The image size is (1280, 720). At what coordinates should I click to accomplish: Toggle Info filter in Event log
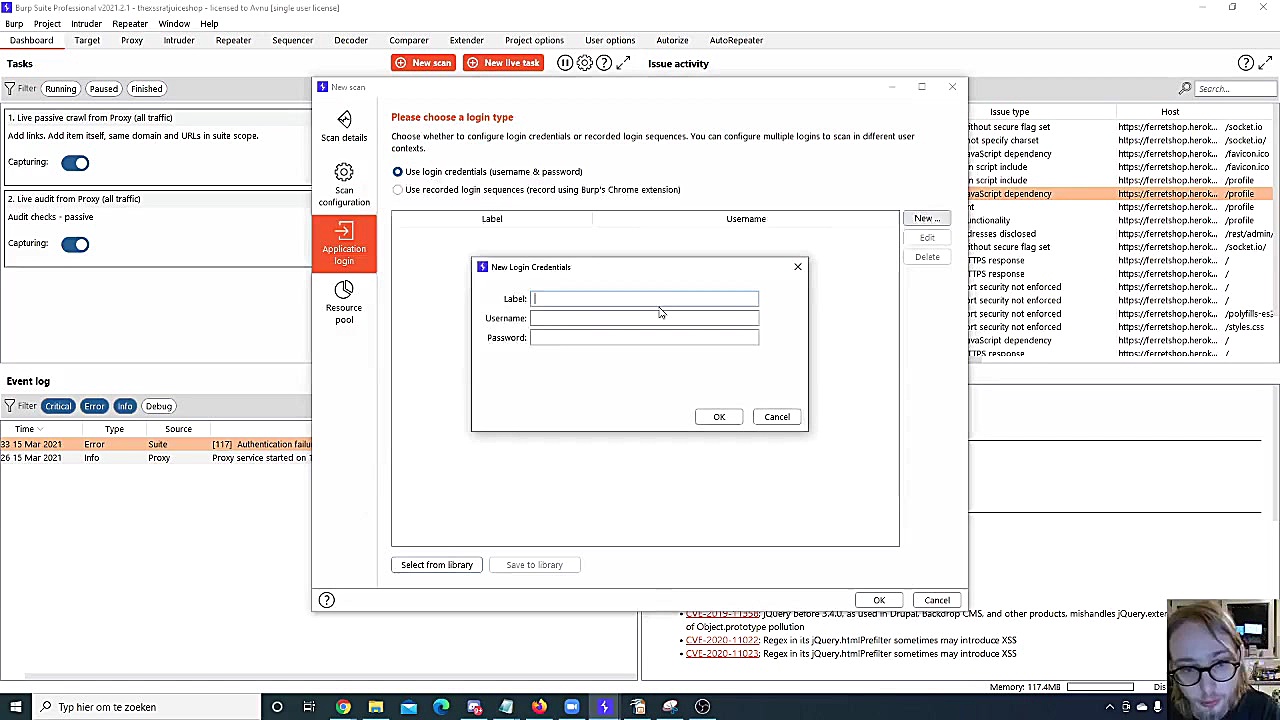point(125,406)
